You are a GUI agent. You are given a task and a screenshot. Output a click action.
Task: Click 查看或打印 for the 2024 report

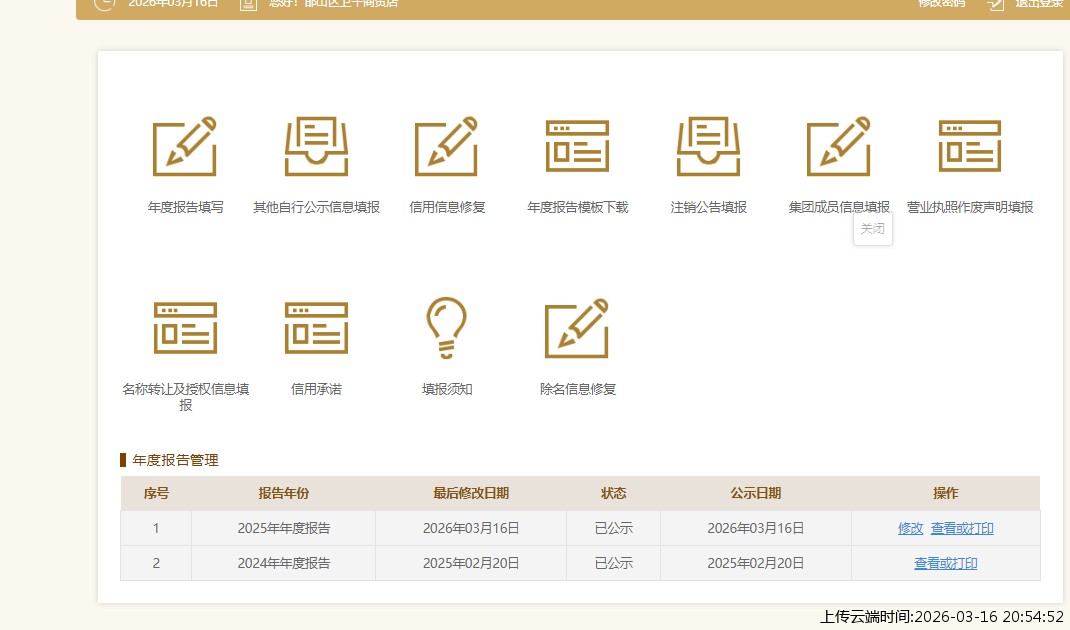click(945, 563)
